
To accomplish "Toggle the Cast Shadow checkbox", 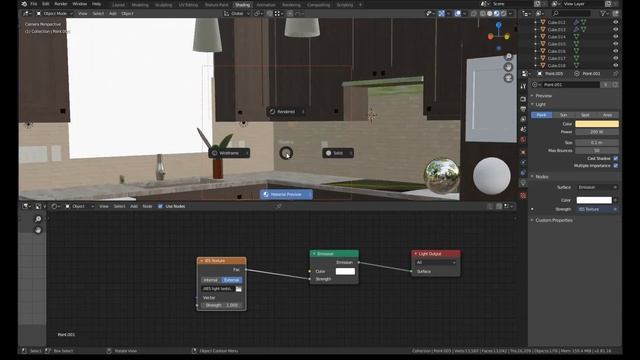I will [616, 158].
